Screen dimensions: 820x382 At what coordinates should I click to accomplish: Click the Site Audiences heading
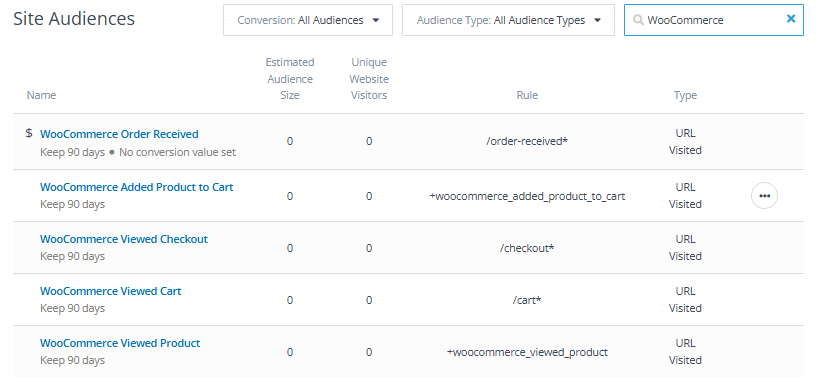[x=74, y=19]
